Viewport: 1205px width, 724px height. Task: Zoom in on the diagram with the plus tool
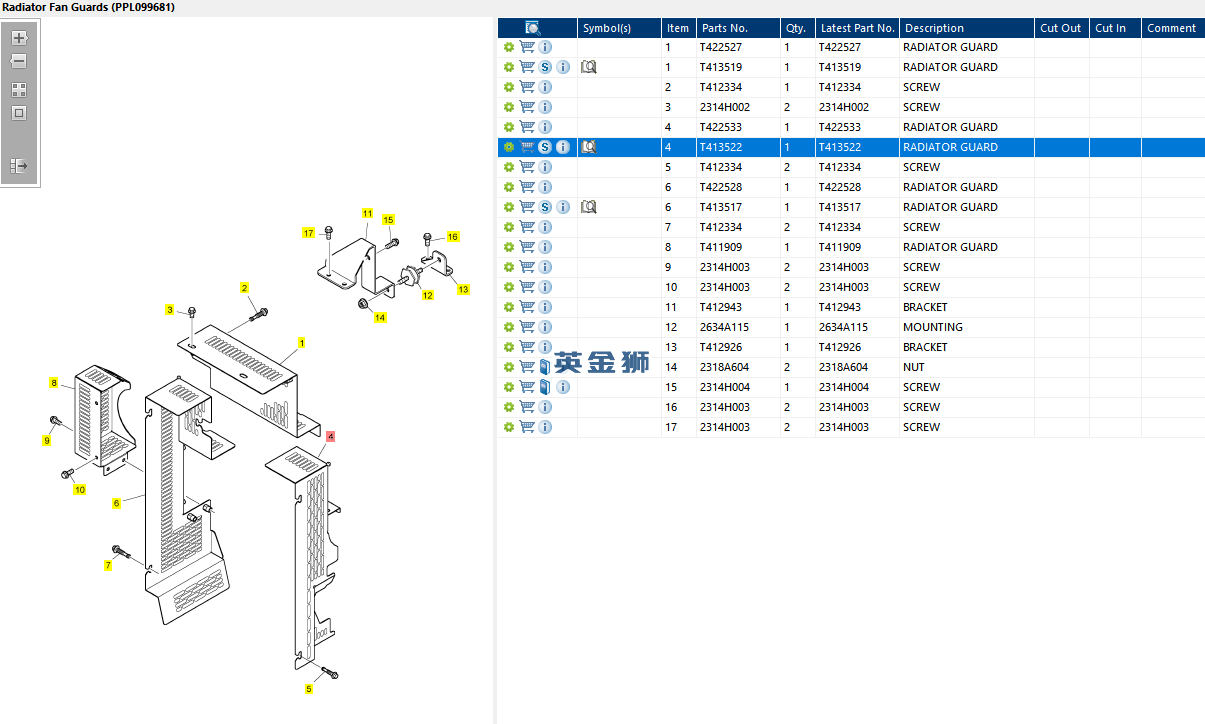(19, 38)
